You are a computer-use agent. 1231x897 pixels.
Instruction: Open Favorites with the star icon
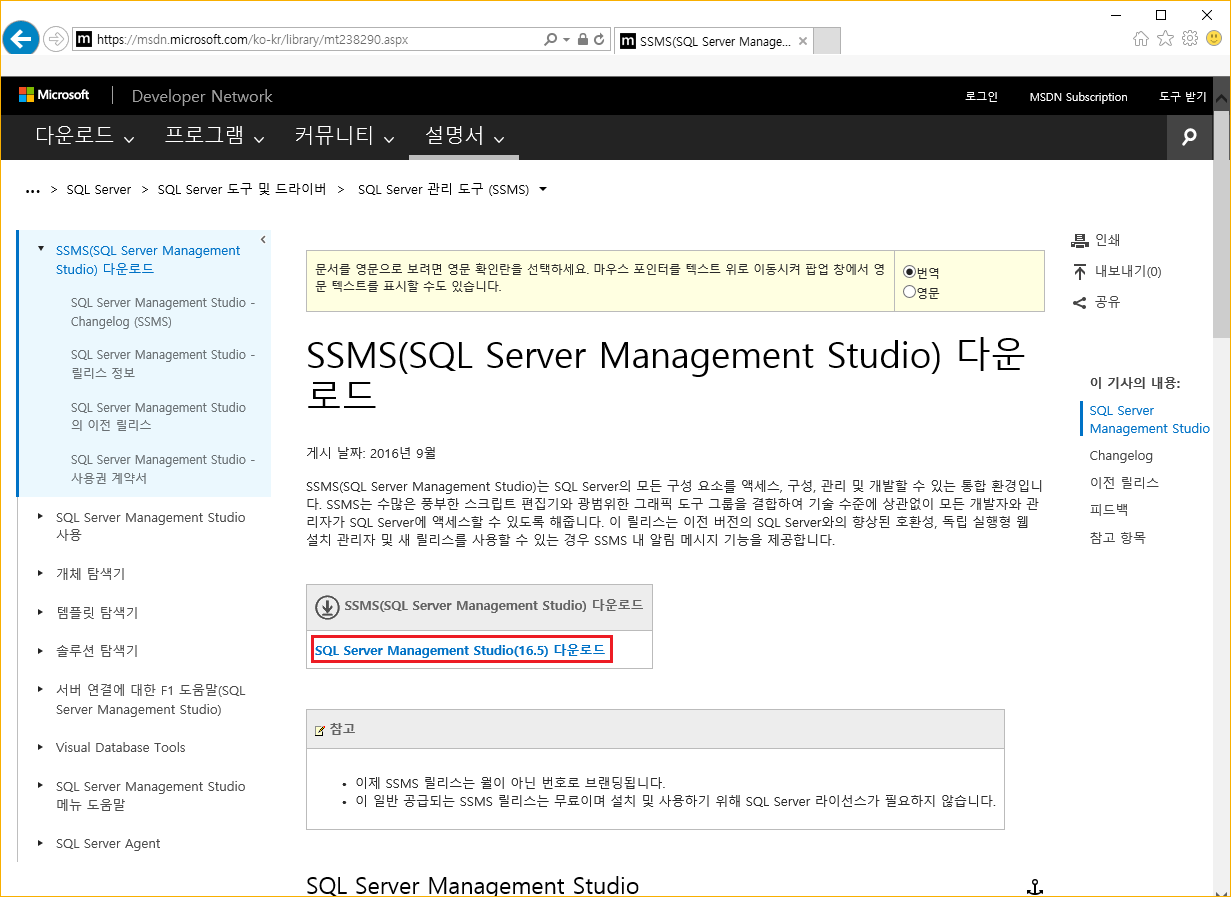pos(1165,39)
